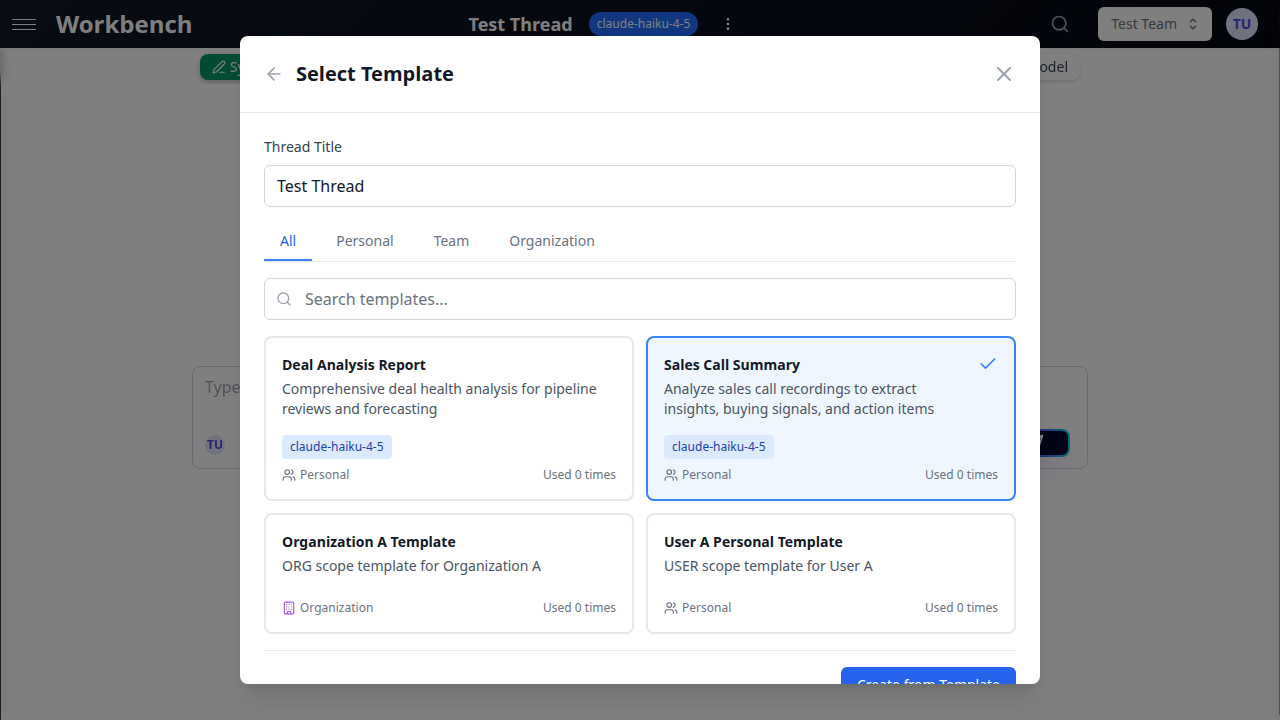Open global search via the magnifier icon
Screen dimensions: 1280x720
[x=1059, y=24]
